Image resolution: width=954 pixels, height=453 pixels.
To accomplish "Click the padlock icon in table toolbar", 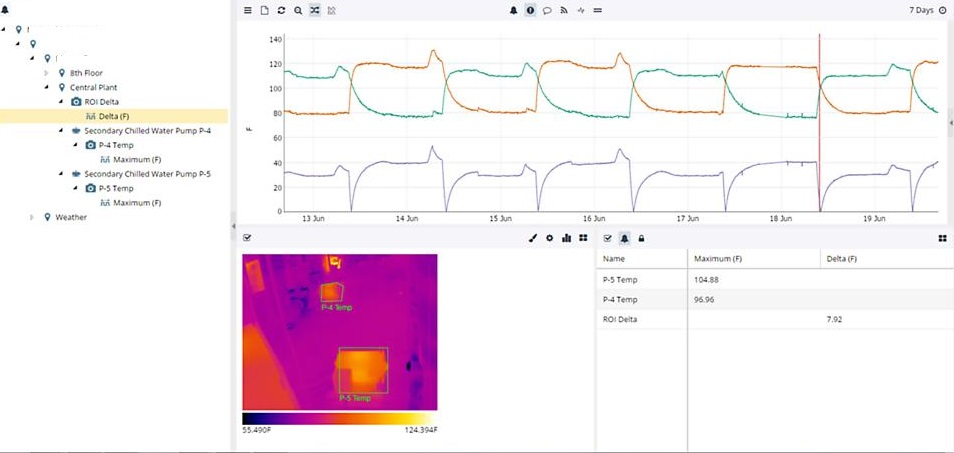I will [641, 238].
